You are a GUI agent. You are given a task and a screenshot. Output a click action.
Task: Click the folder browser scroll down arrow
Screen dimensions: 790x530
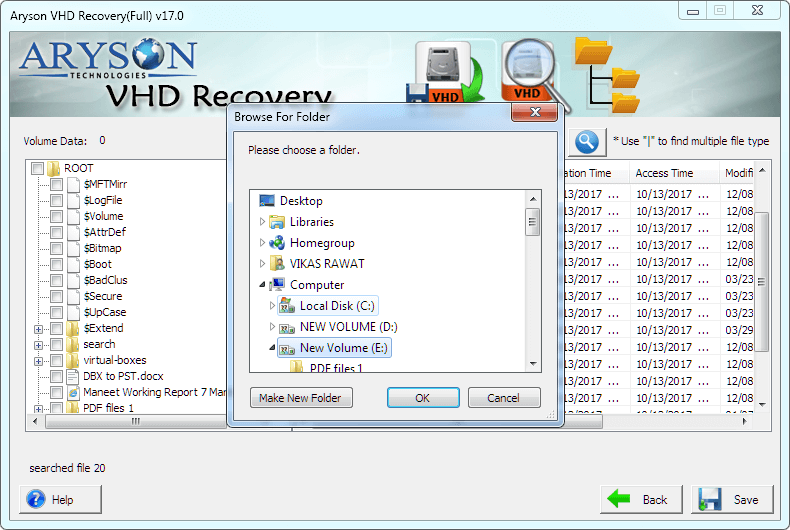point(533,364)
